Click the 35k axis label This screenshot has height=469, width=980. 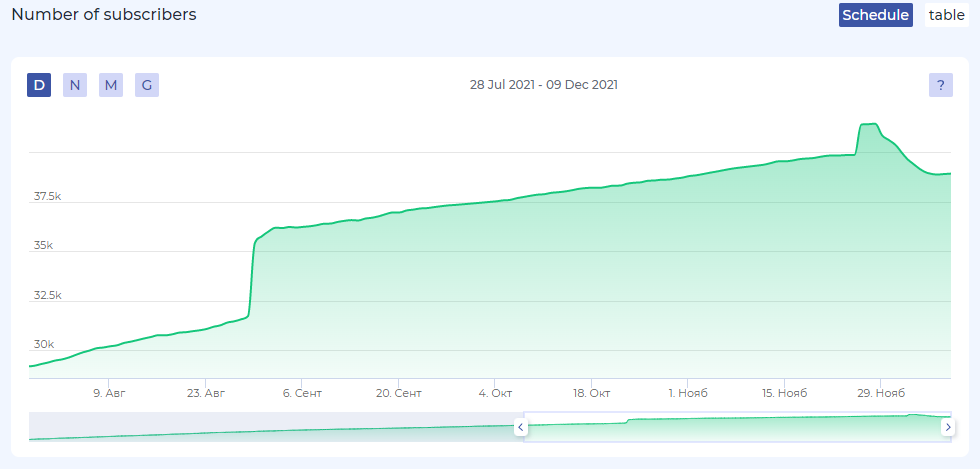click(x=43, y=246)
